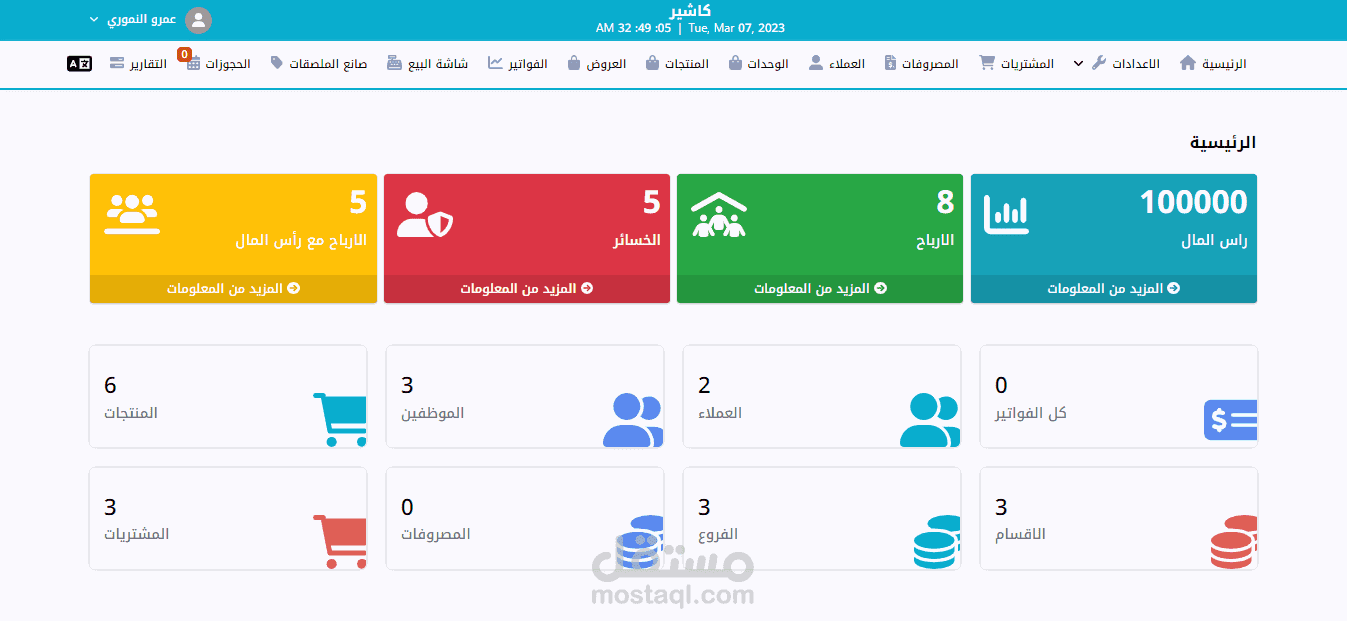Click the red coins icon in الاقسام tile
Viewport: 1347px width, 621px height.
coord(1234,541)
